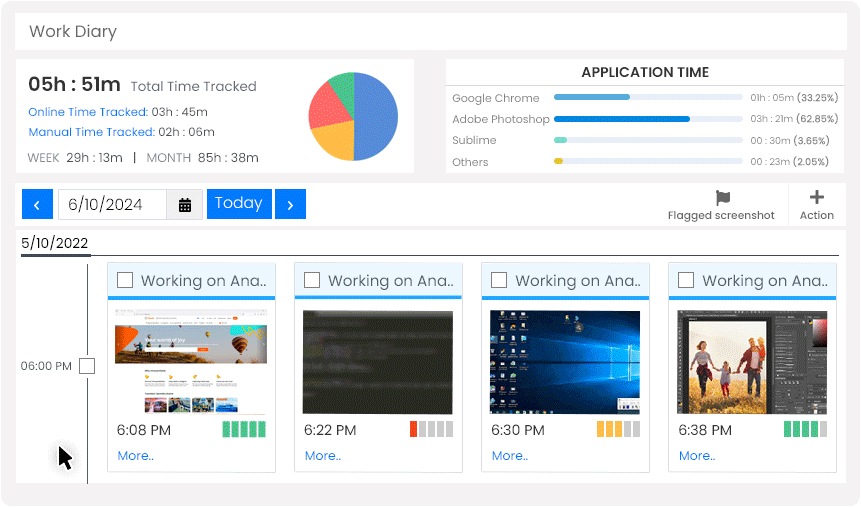Viewport: 861px width, 507px height.
Task: Open the Photoshop screenshot thumbnail at 6:38 PM
Action: click(x=752, y=361)
